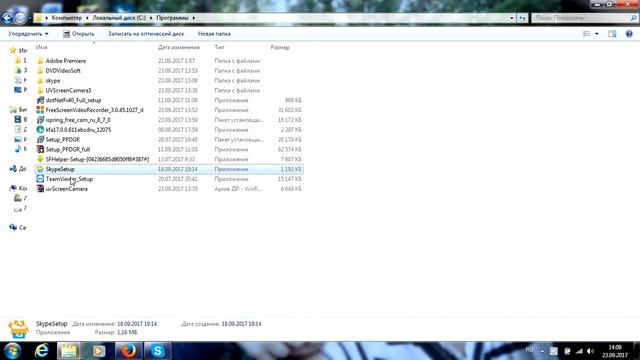The image size is (640, 360).
Task: Expand the address bar history dropdown
Action: (x=511, y=18)
